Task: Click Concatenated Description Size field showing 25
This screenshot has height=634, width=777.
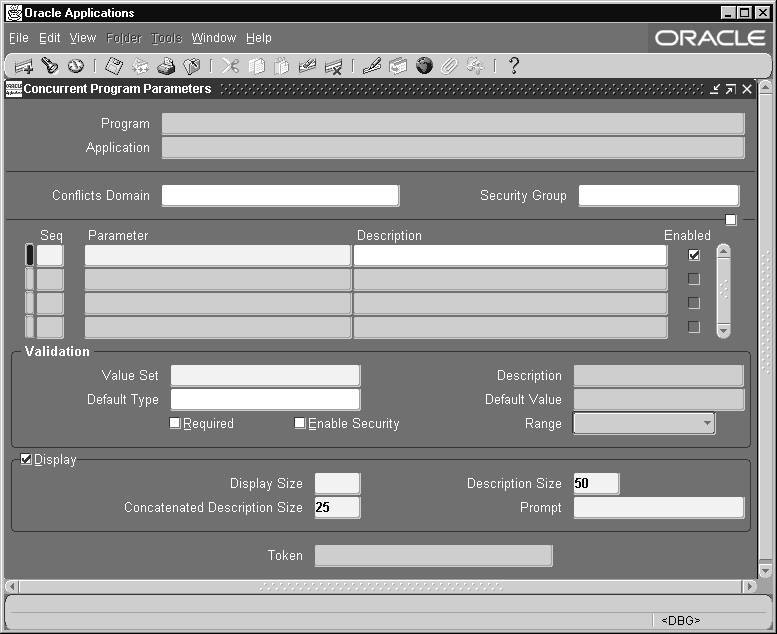Action: 337,507
